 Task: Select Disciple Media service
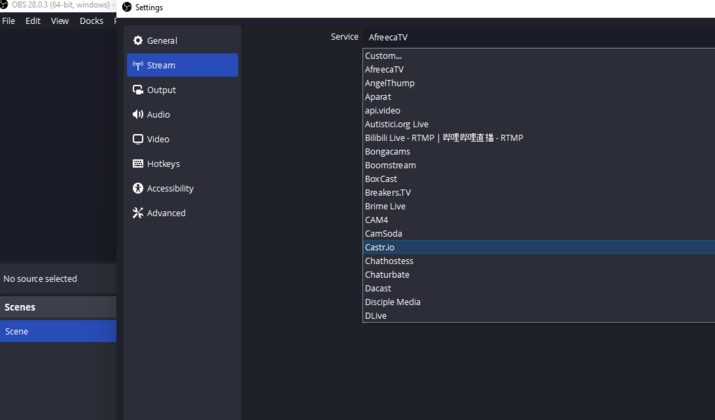[x=539, y=302]
